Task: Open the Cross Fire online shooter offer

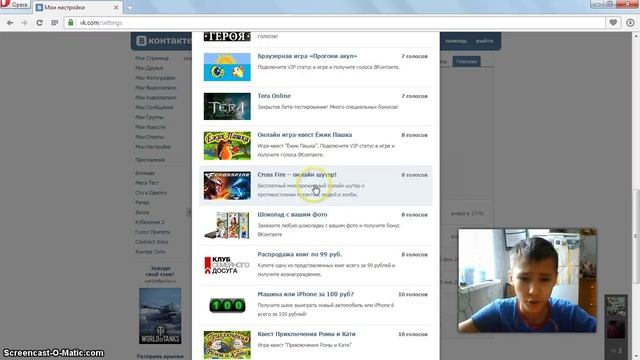Action: coord(297,174)
